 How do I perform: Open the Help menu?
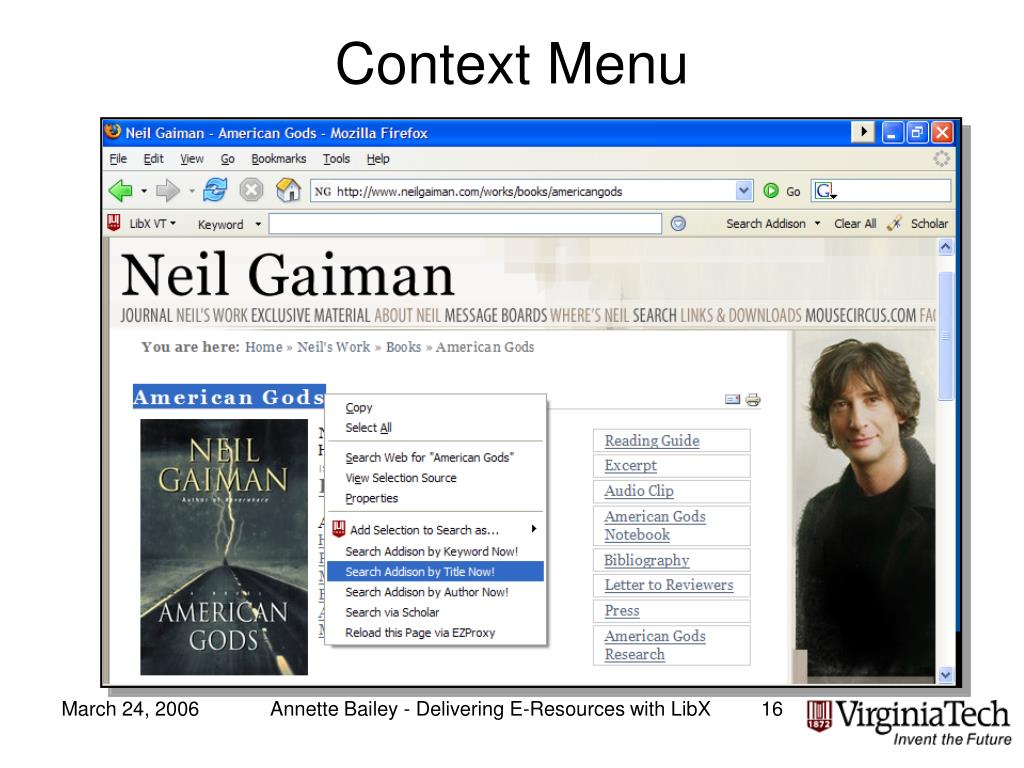(x=378, y=159)
